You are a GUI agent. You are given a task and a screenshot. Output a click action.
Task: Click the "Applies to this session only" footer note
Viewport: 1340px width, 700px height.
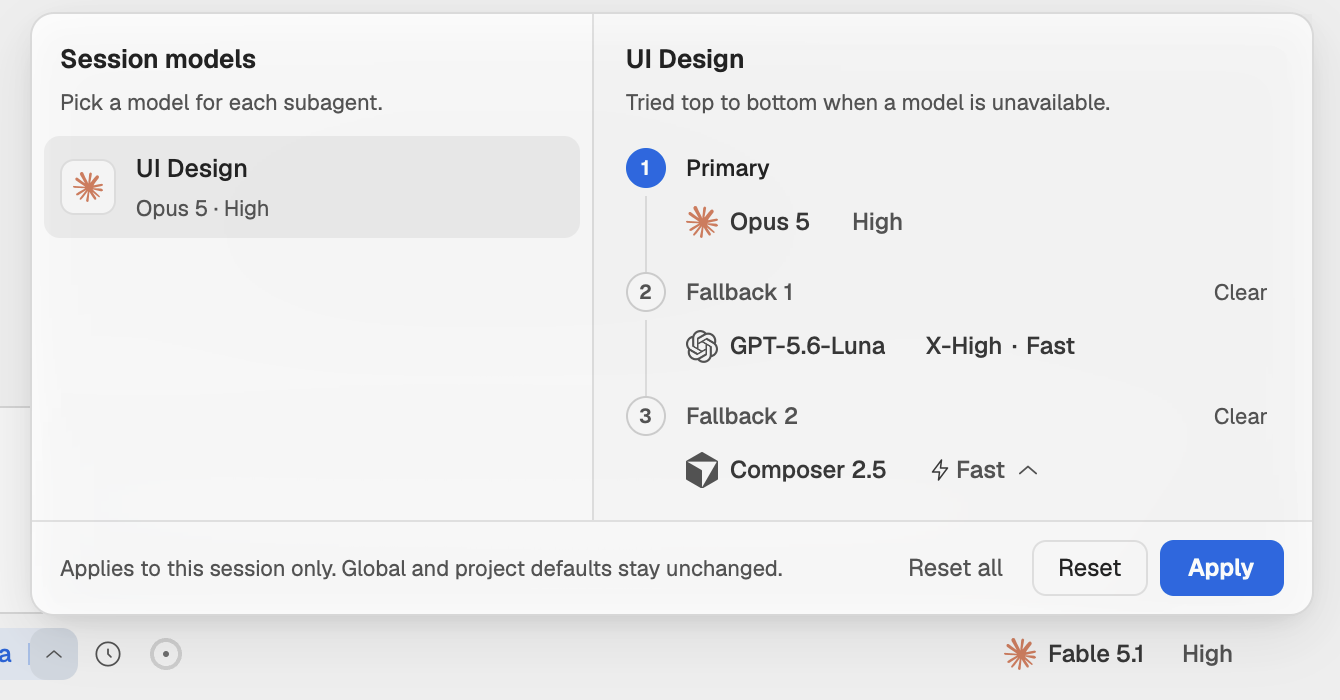(x=421, y=568)
